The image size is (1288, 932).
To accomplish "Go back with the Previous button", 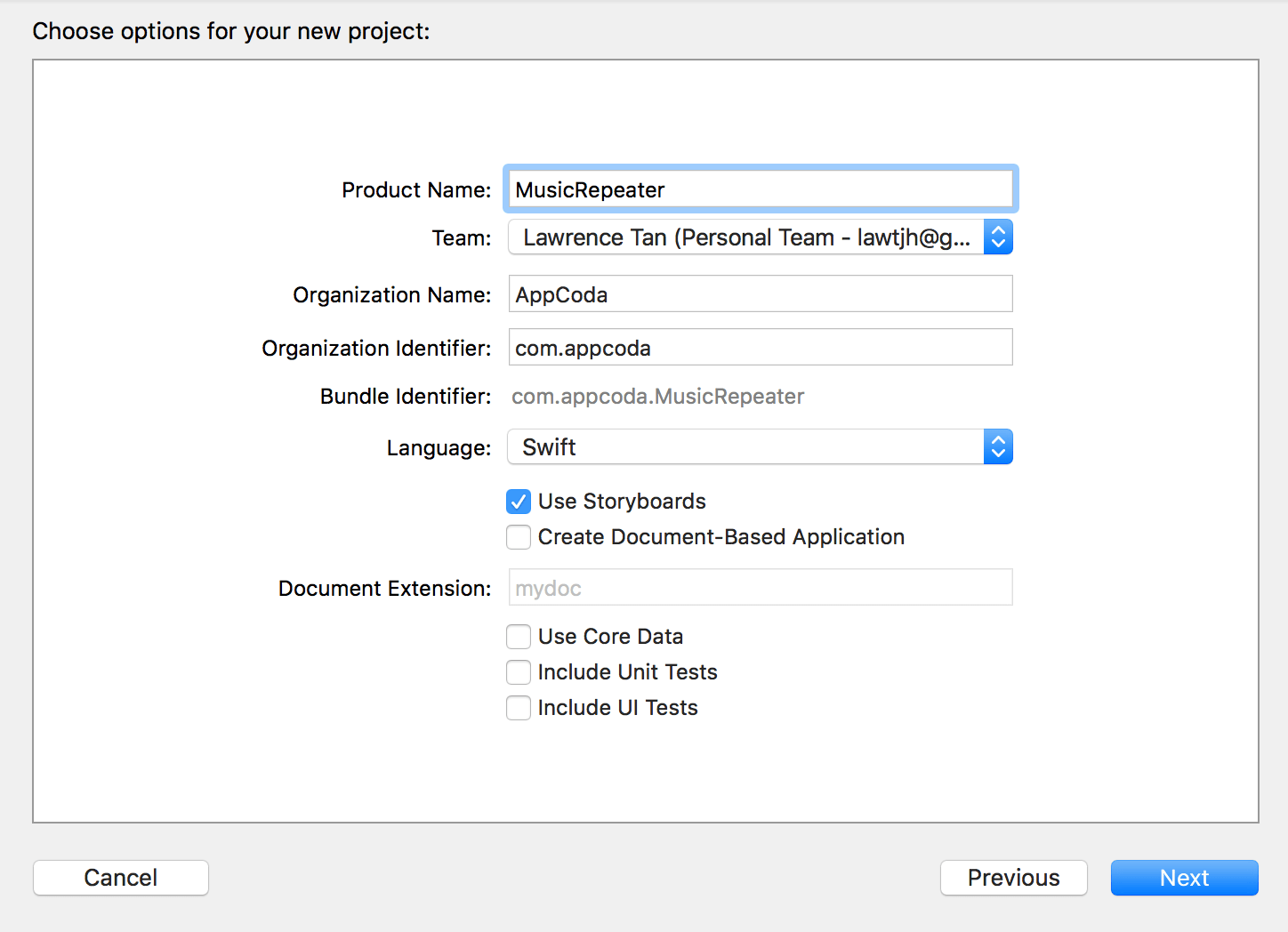I will 1013,878.
